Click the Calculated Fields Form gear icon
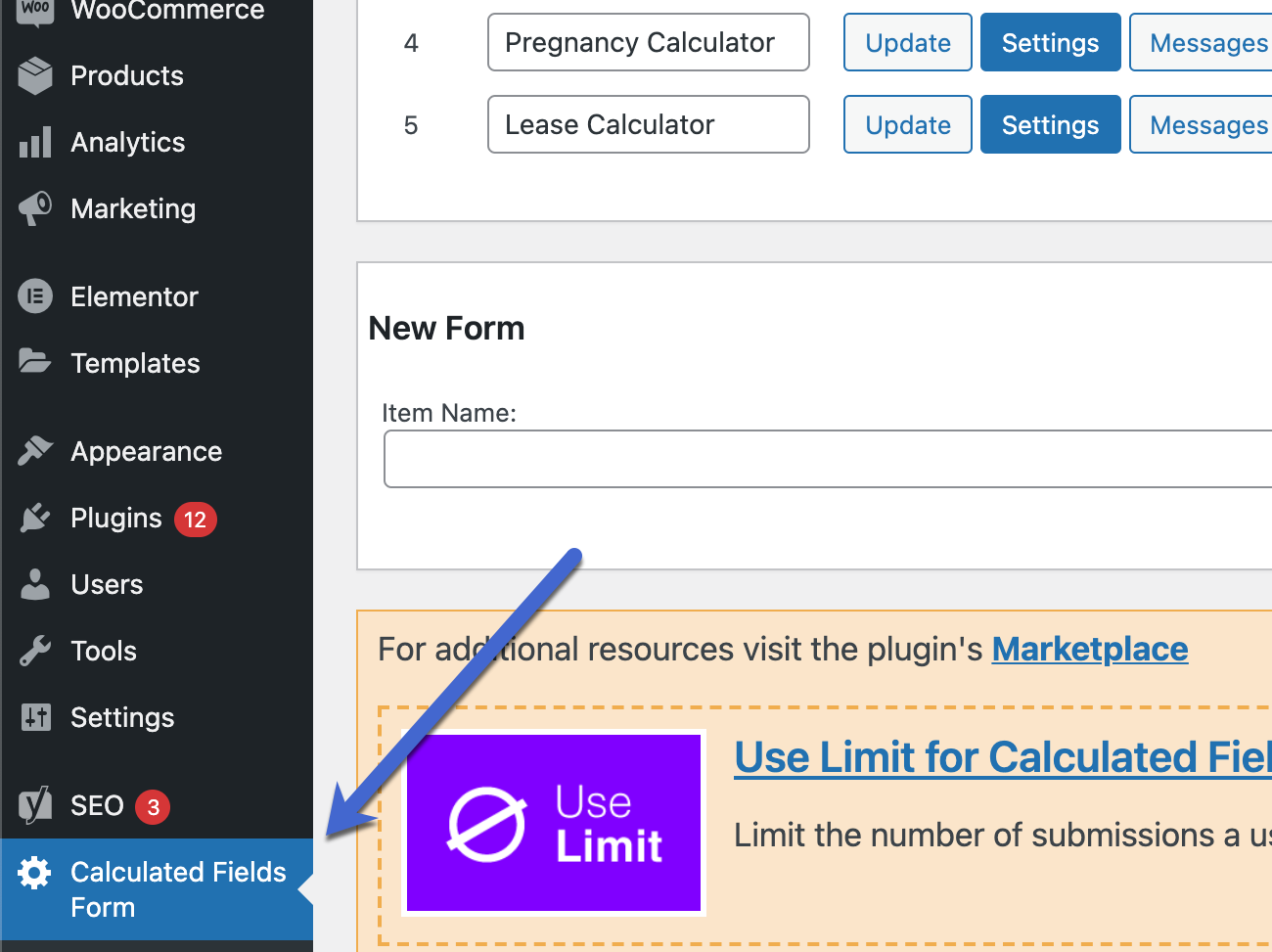 coord(35,873)
